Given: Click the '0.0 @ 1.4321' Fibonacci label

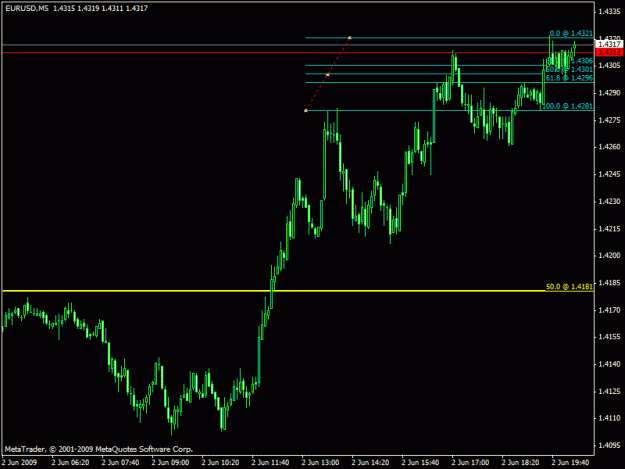Looking at the screenshot, I should tap(571, 33).
